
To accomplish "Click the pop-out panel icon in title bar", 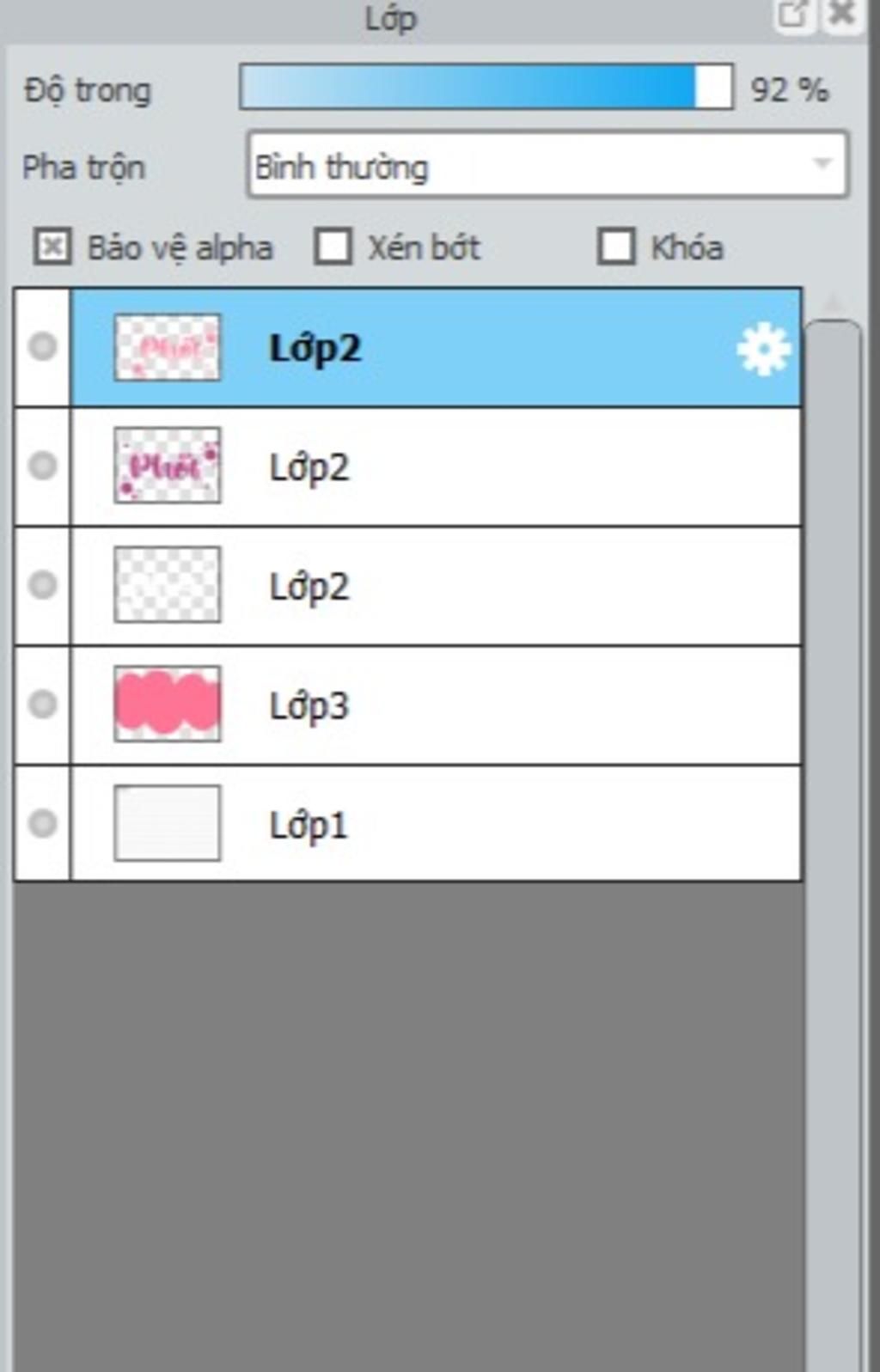I will (x=793, y=15).
